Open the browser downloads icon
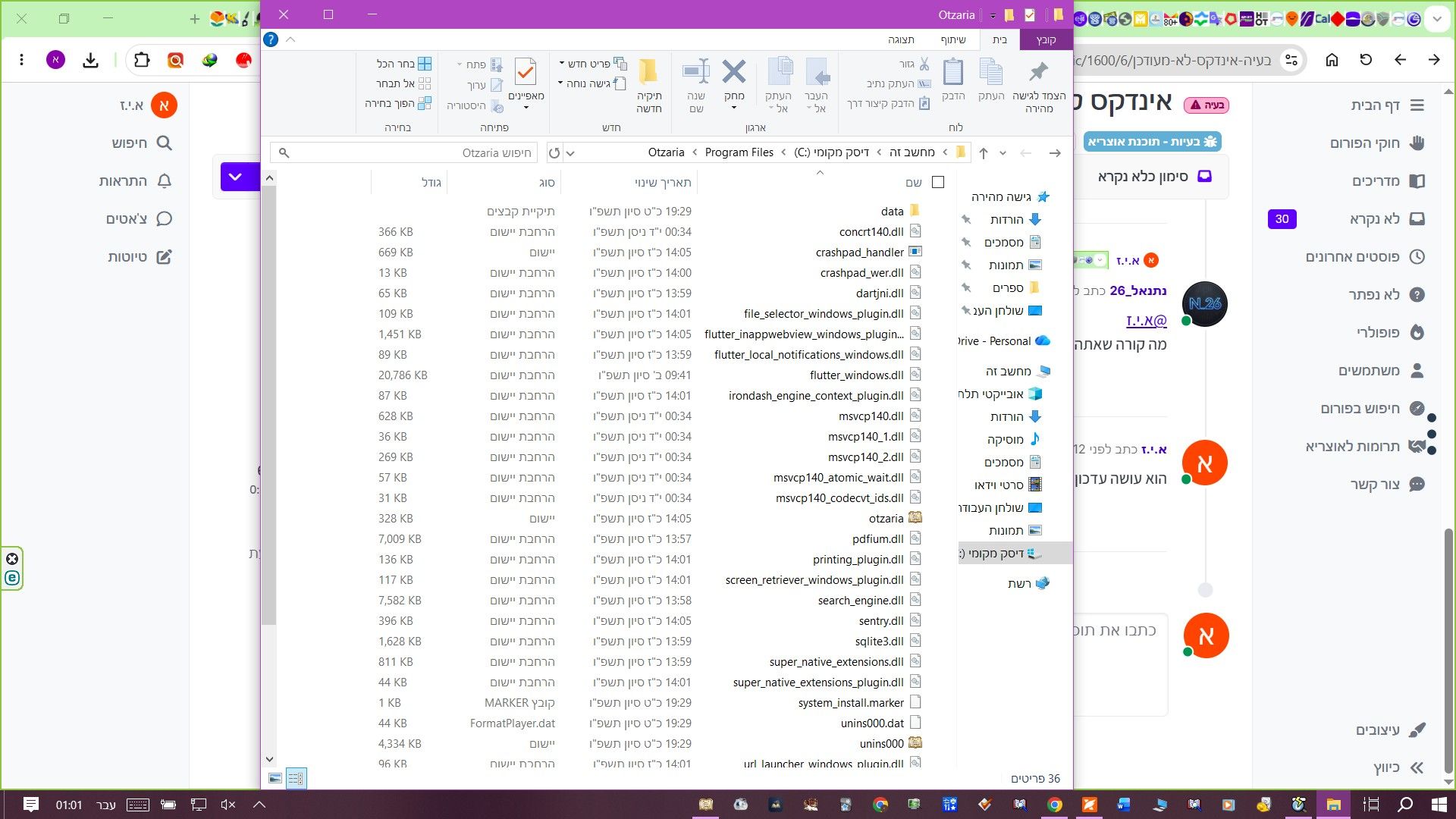 pyautogui.click(x=90, y=60)
